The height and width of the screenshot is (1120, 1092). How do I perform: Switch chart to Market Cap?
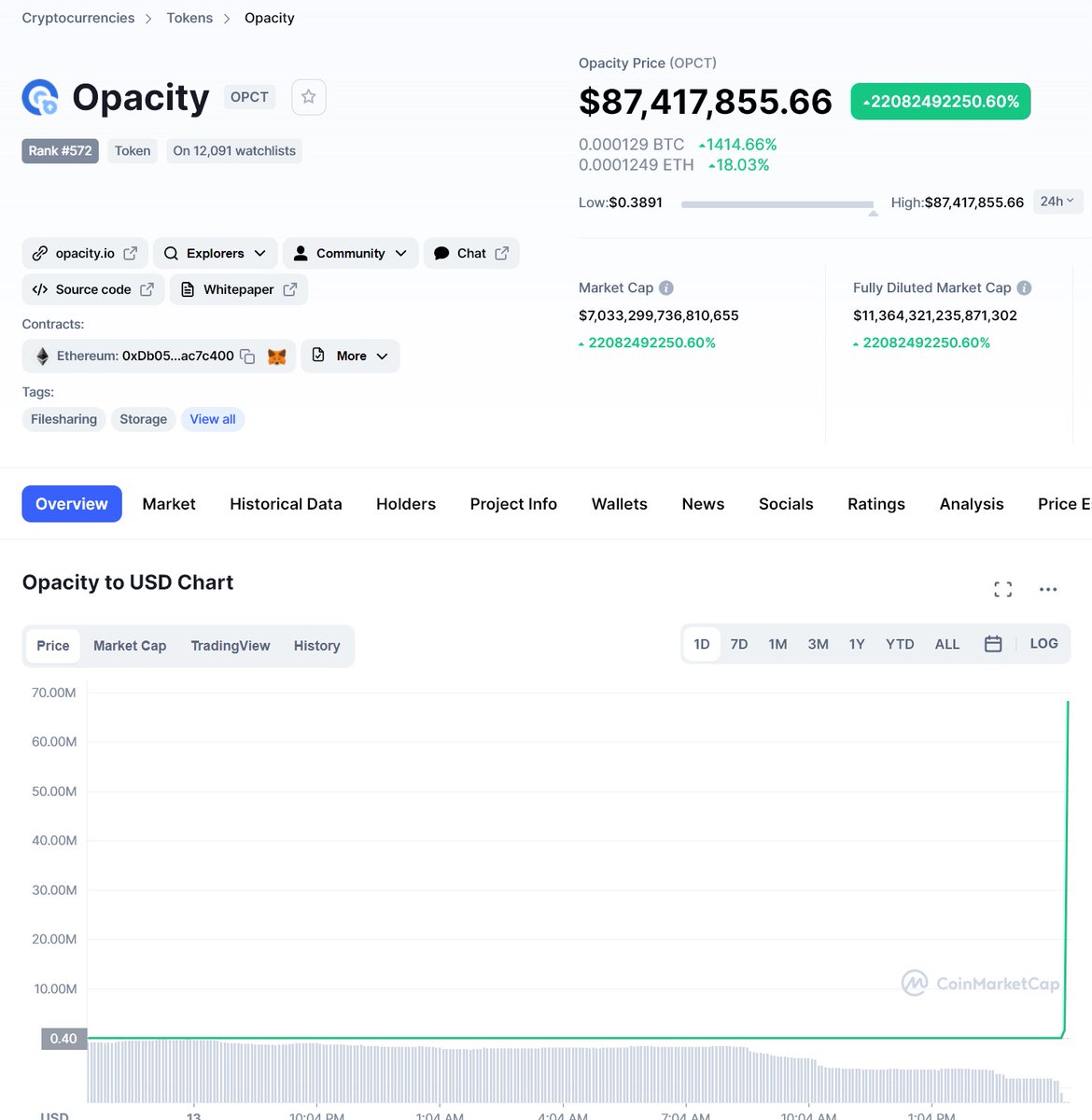(130, 646)
